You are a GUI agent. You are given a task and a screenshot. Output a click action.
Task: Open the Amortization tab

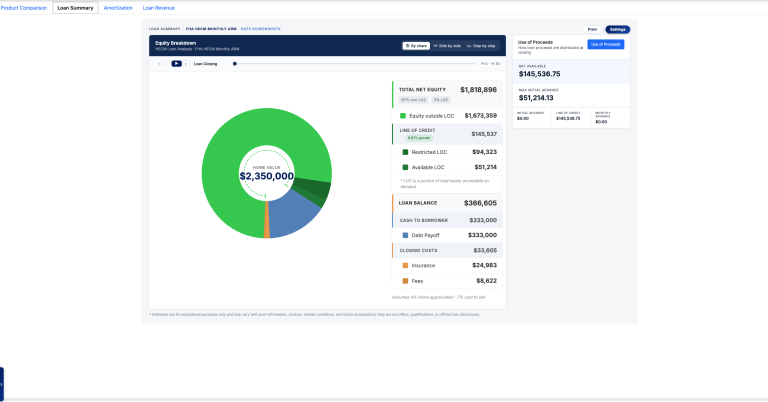118,8
